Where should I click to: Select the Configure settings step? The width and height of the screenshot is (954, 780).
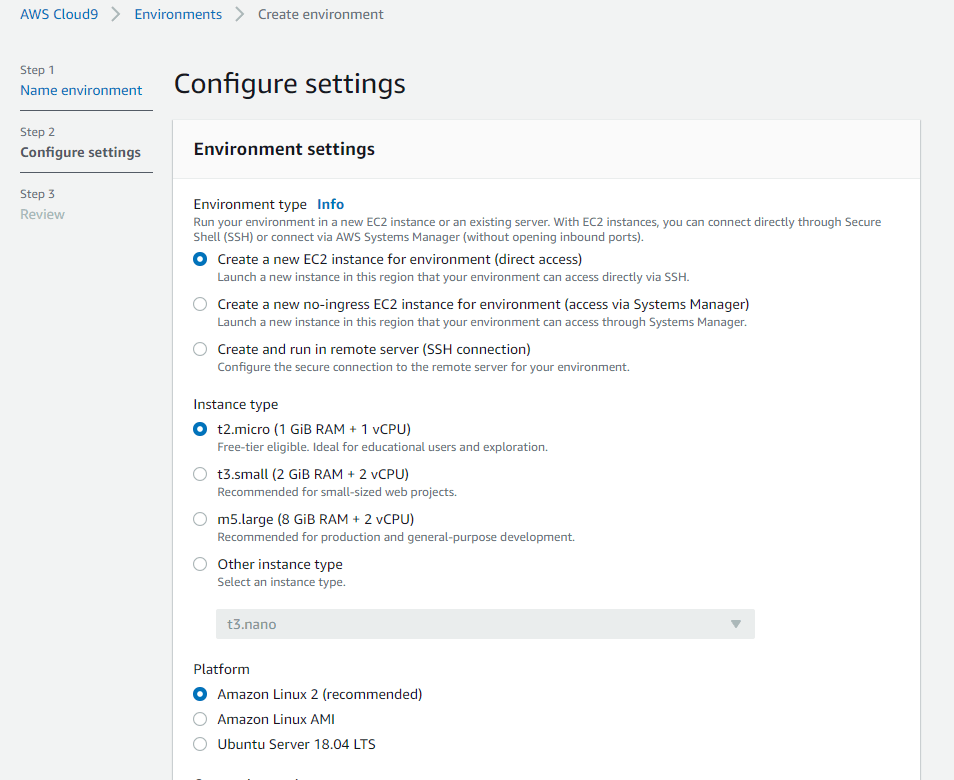pos(80,153)
